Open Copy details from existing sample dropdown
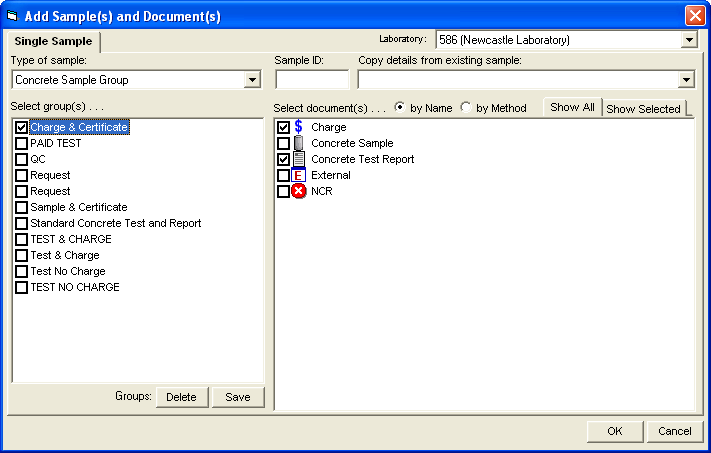Screen dimensions: 711x453 (x=686, y=80)
